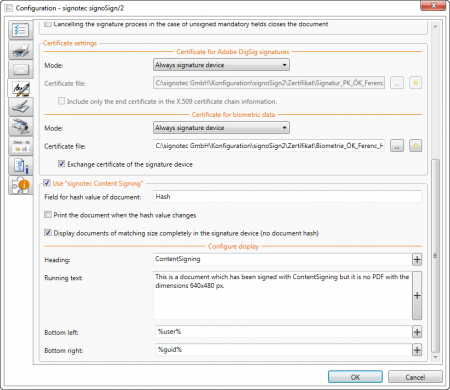Add placeholder to Bottom left field
Viewport: 450px width, 390px height.
[x=417, y=332]
